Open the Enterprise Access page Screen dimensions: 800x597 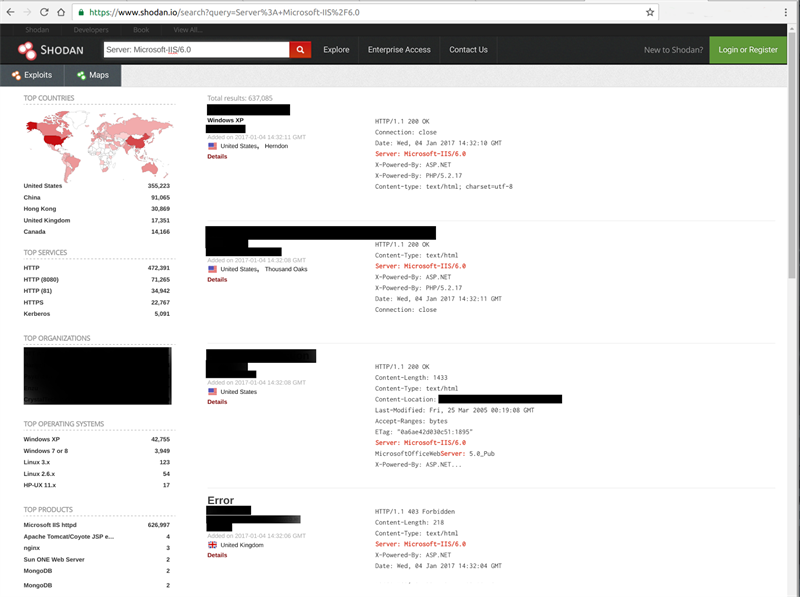[399, 49]
